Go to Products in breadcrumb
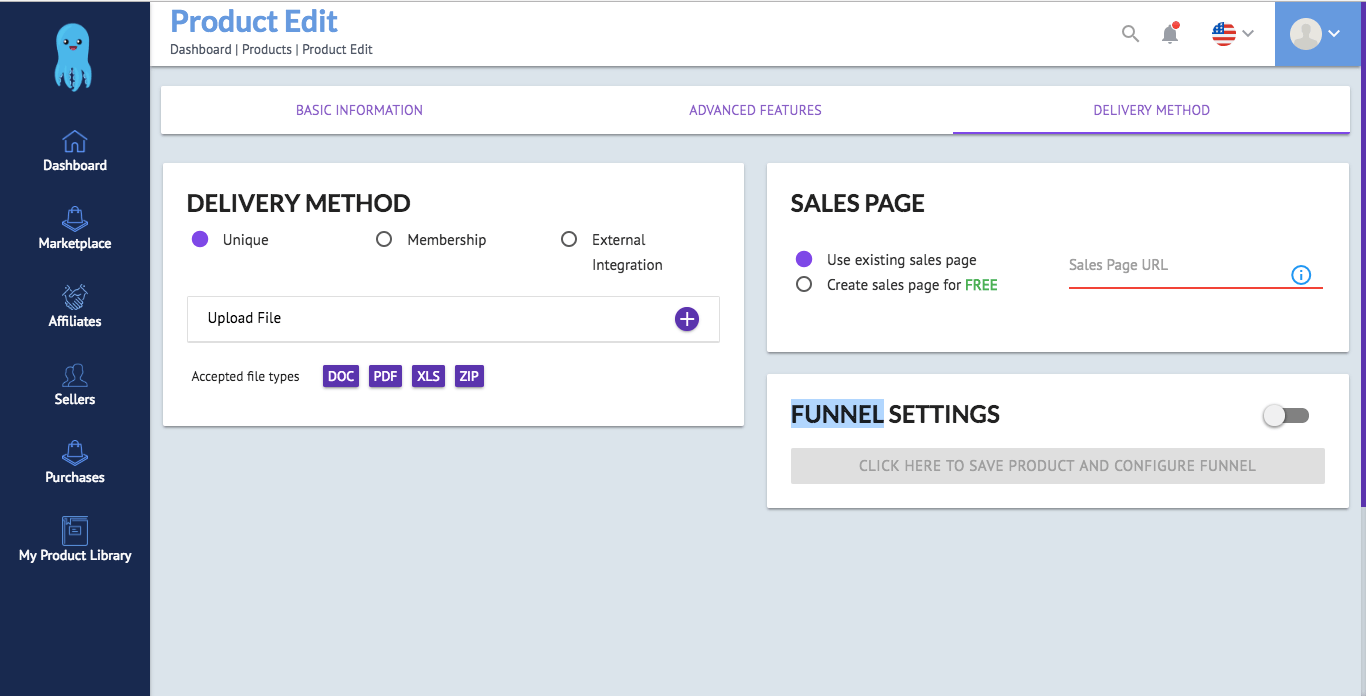Viewport: 1366px width, 696px height. click(267, 49)
